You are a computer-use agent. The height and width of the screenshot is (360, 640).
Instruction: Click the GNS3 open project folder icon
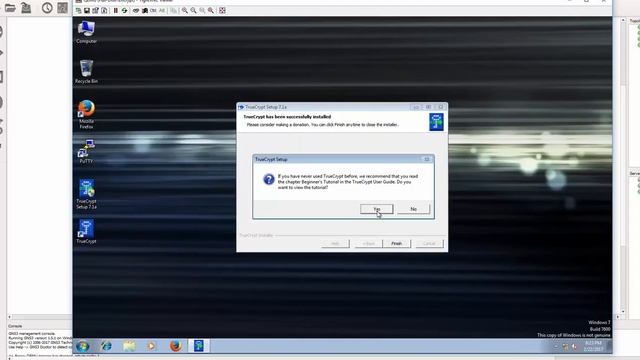tap(10, 8)
